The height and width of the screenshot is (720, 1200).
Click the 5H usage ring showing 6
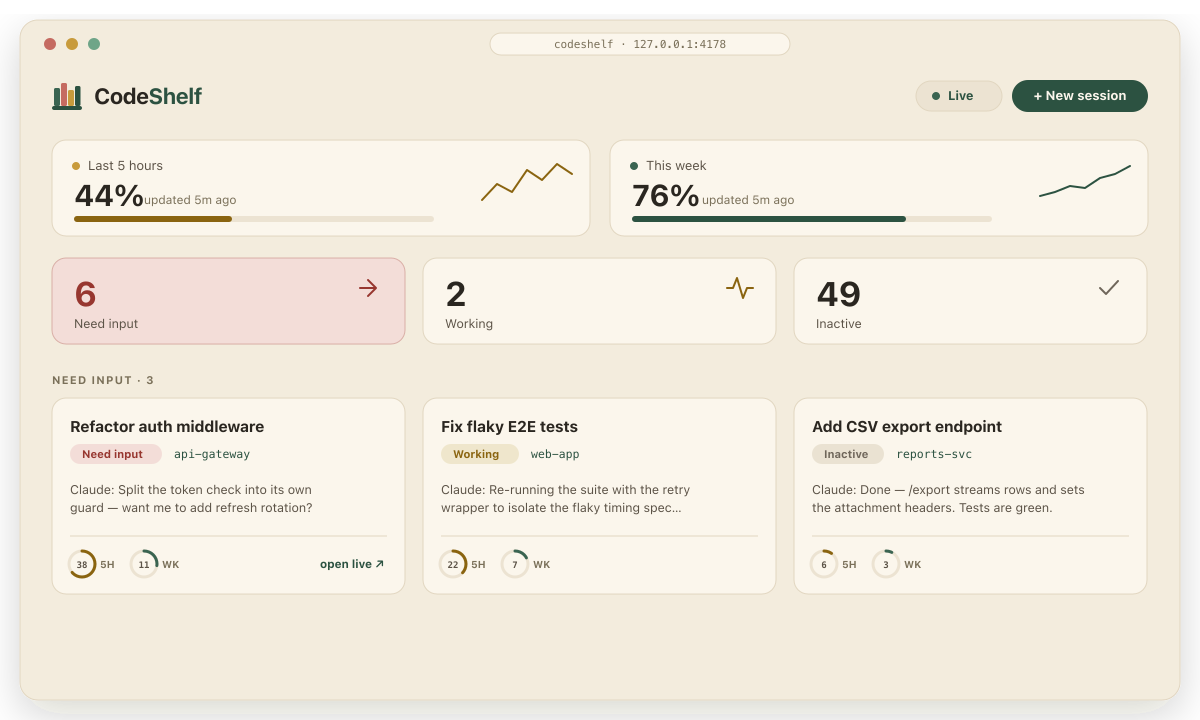[x=824, y=564]
